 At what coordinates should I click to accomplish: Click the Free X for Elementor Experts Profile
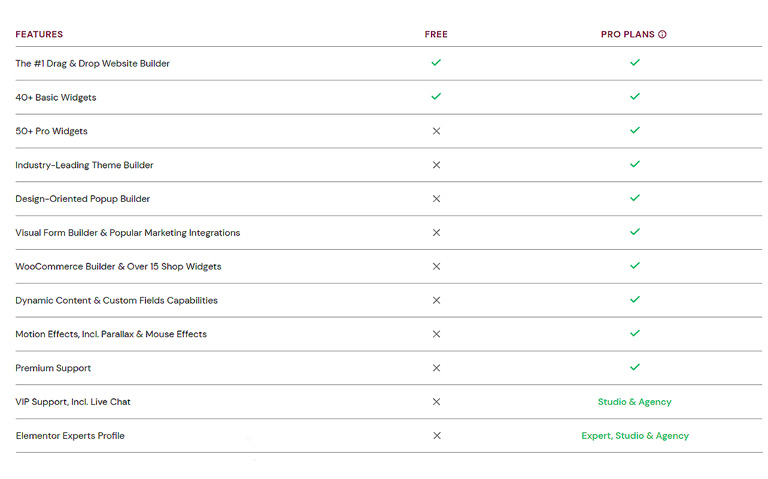437,435
